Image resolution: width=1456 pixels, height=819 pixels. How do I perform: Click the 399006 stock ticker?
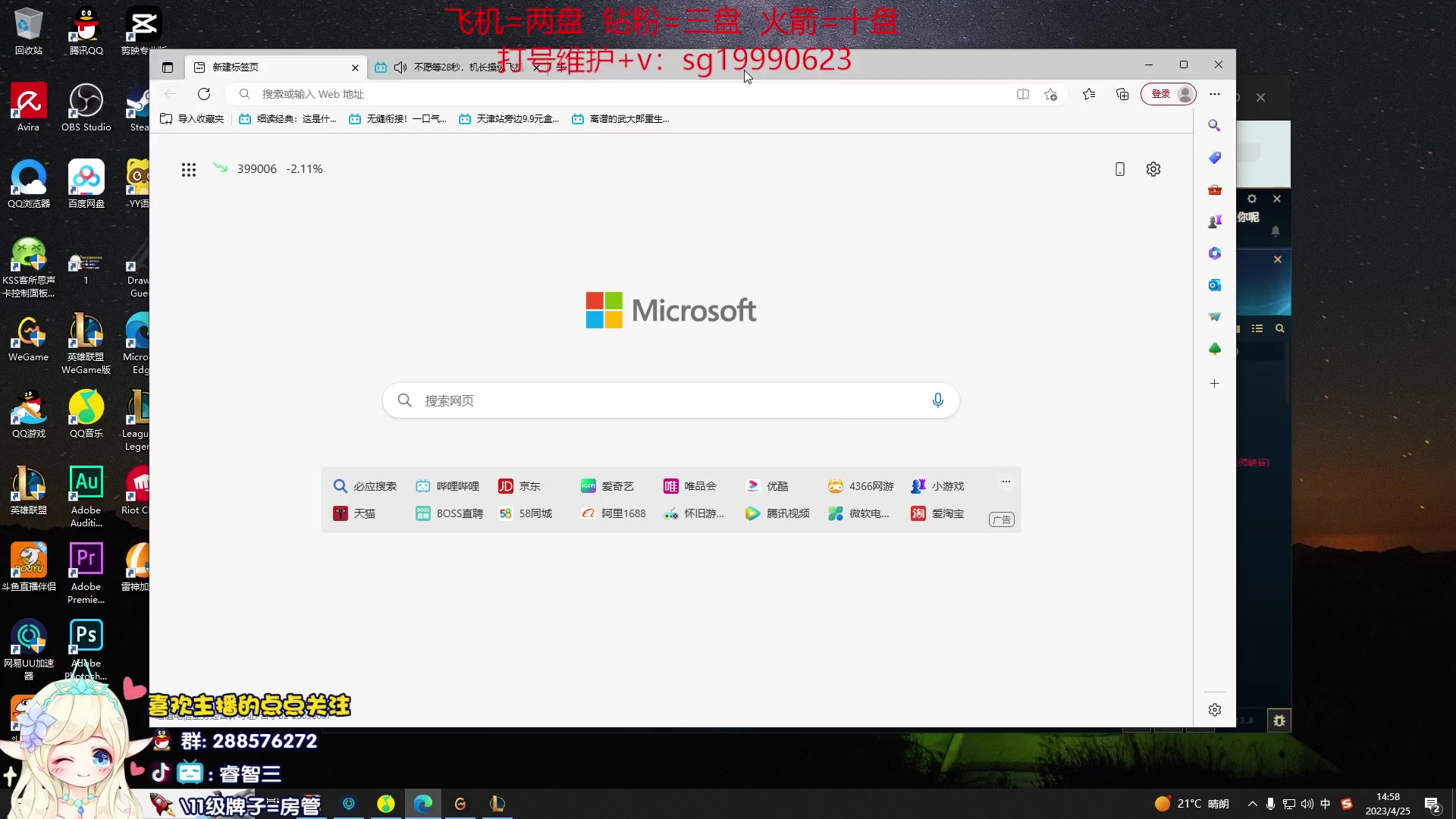tap(268, 168)
